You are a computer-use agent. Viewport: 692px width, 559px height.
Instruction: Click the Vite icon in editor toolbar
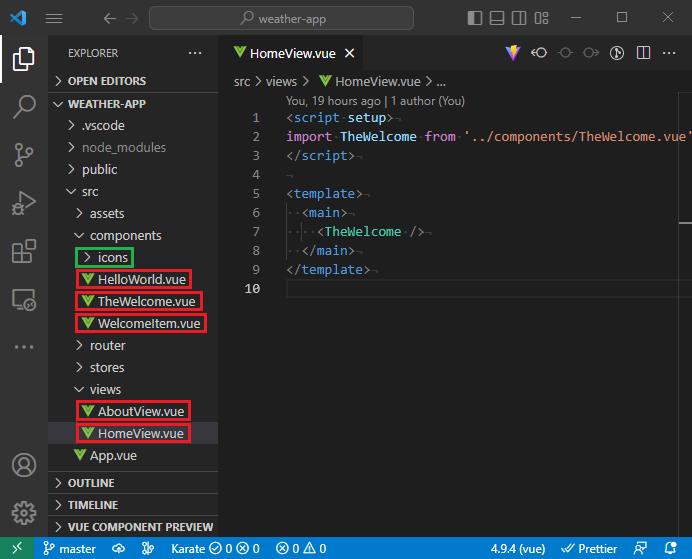(x=513, y=53)
